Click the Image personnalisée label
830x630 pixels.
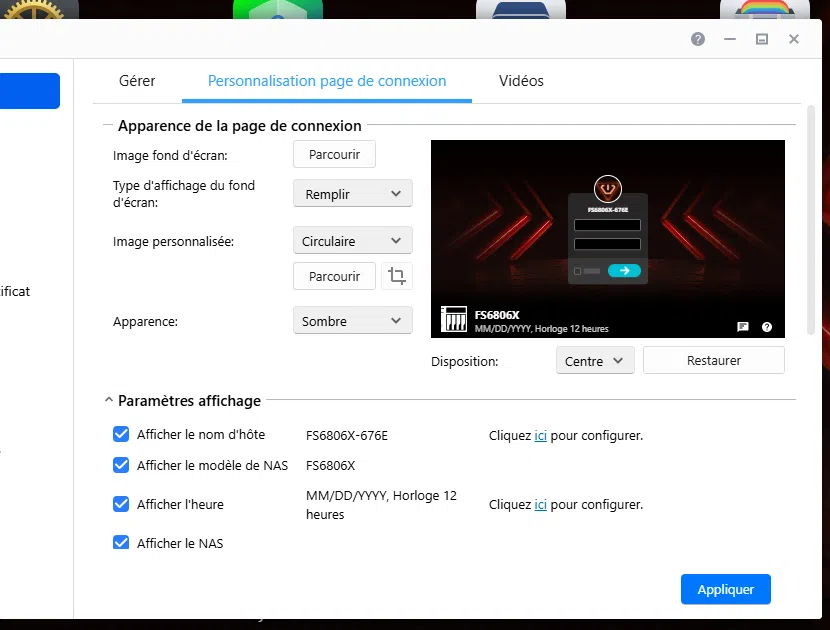[x=173, y=242]
